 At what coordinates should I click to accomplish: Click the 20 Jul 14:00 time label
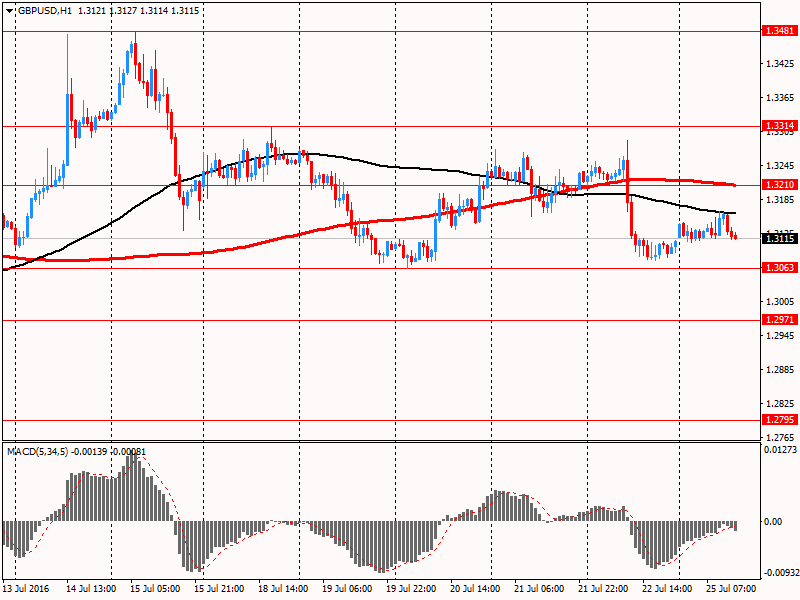click(475, 589)
